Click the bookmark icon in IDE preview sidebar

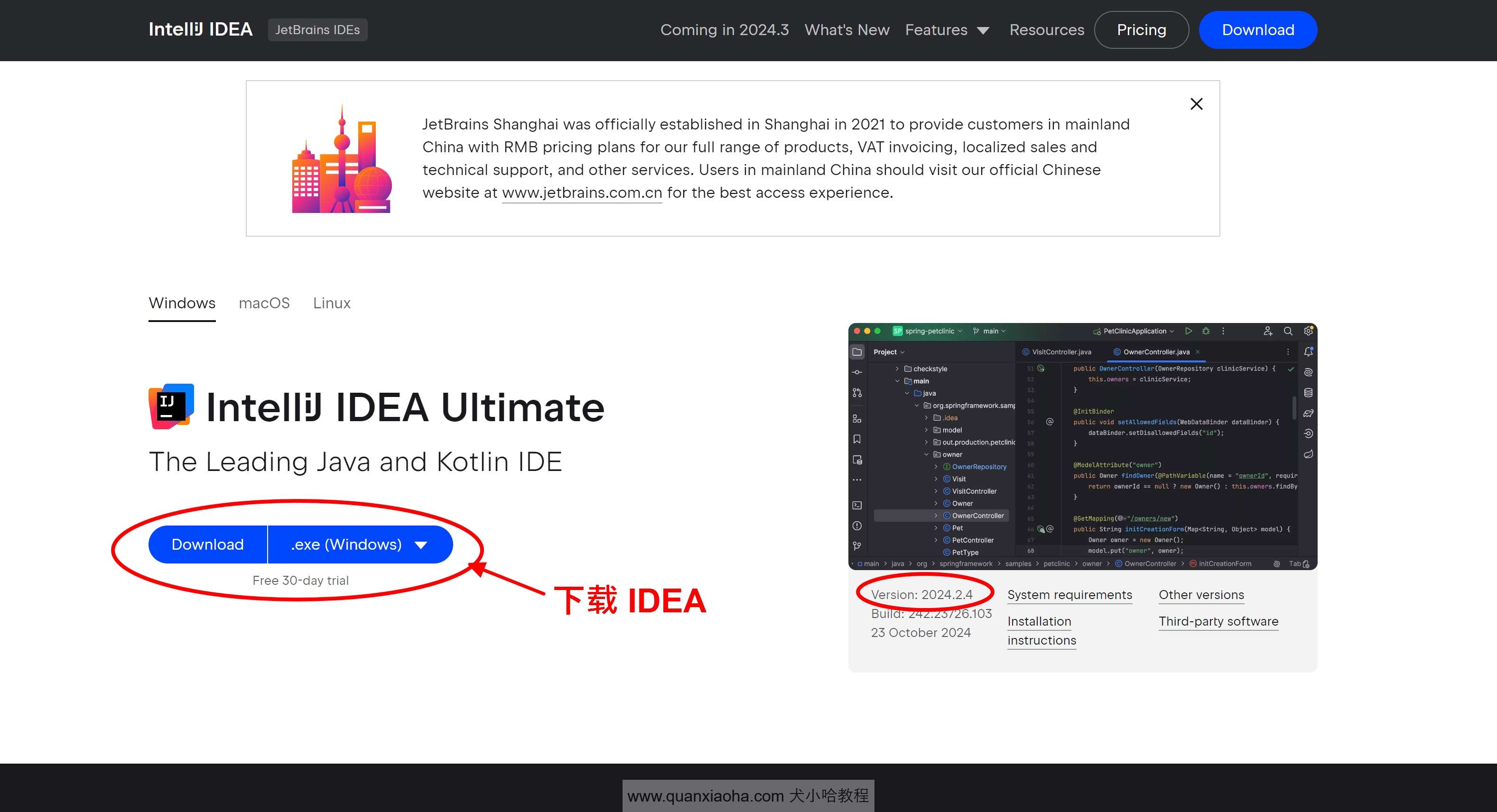[x=856, y=439]
